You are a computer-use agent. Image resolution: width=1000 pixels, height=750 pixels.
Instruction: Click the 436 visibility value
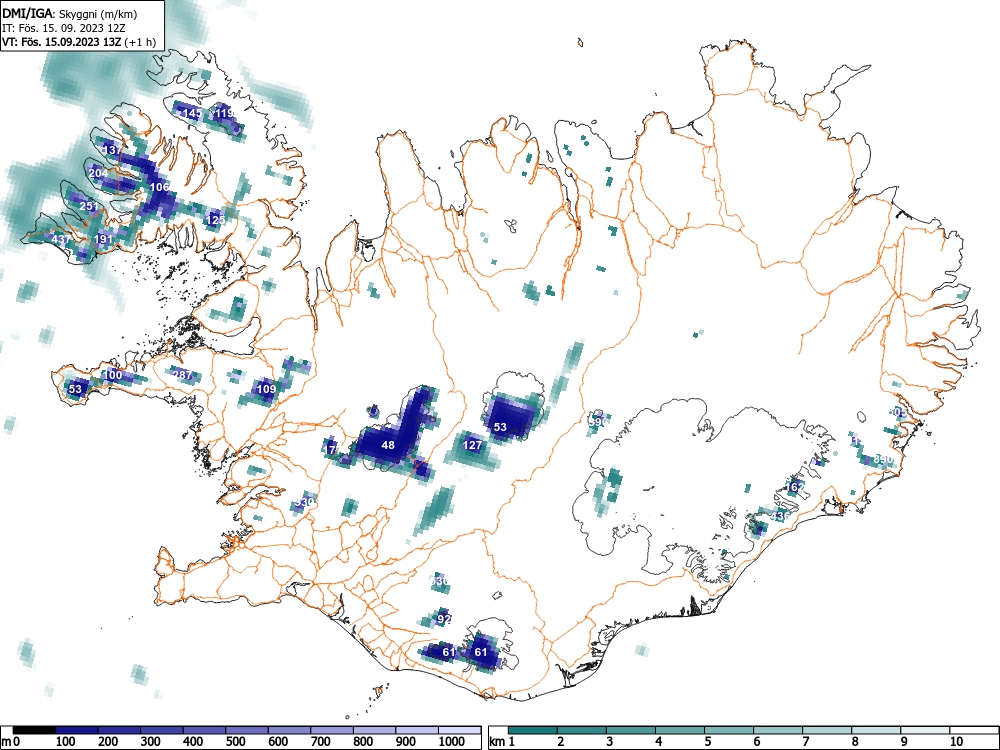[x=781, y=515]
